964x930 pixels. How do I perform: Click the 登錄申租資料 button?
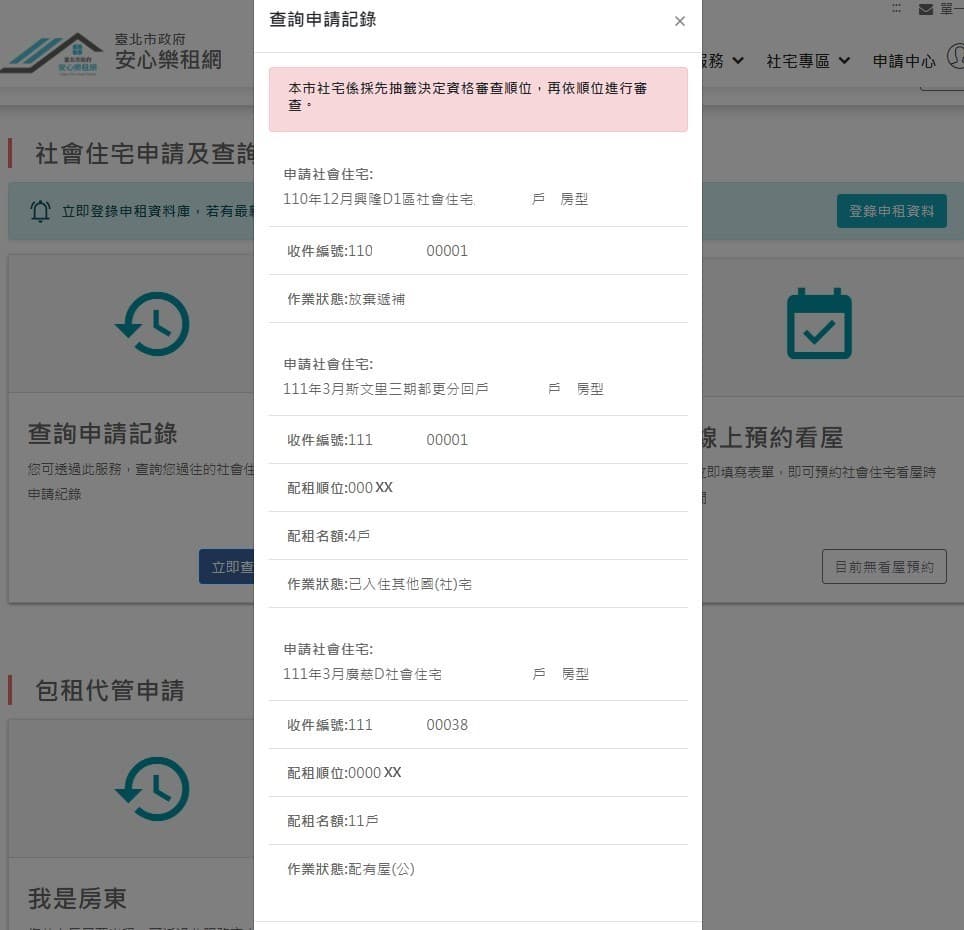pyautogui.click(x=891, y=211)
